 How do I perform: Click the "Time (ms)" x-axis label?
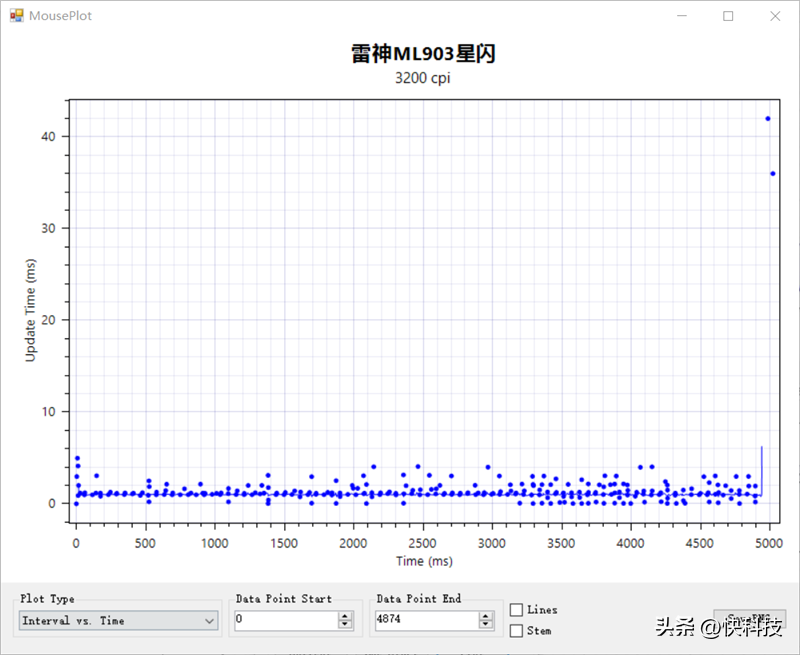[x=424, y=561]
